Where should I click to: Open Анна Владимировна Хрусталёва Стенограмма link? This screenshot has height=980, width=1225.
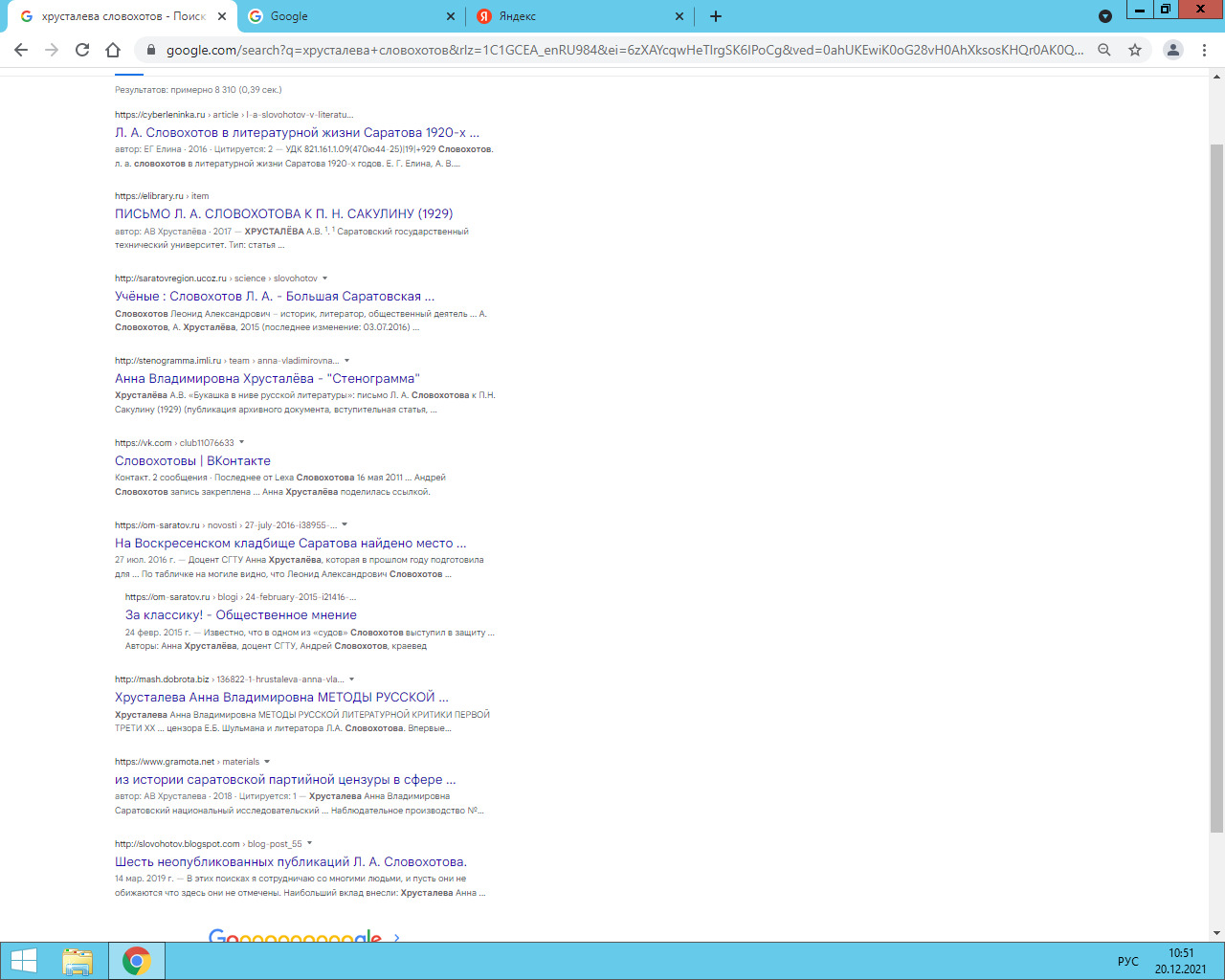[x=267, y=378]
